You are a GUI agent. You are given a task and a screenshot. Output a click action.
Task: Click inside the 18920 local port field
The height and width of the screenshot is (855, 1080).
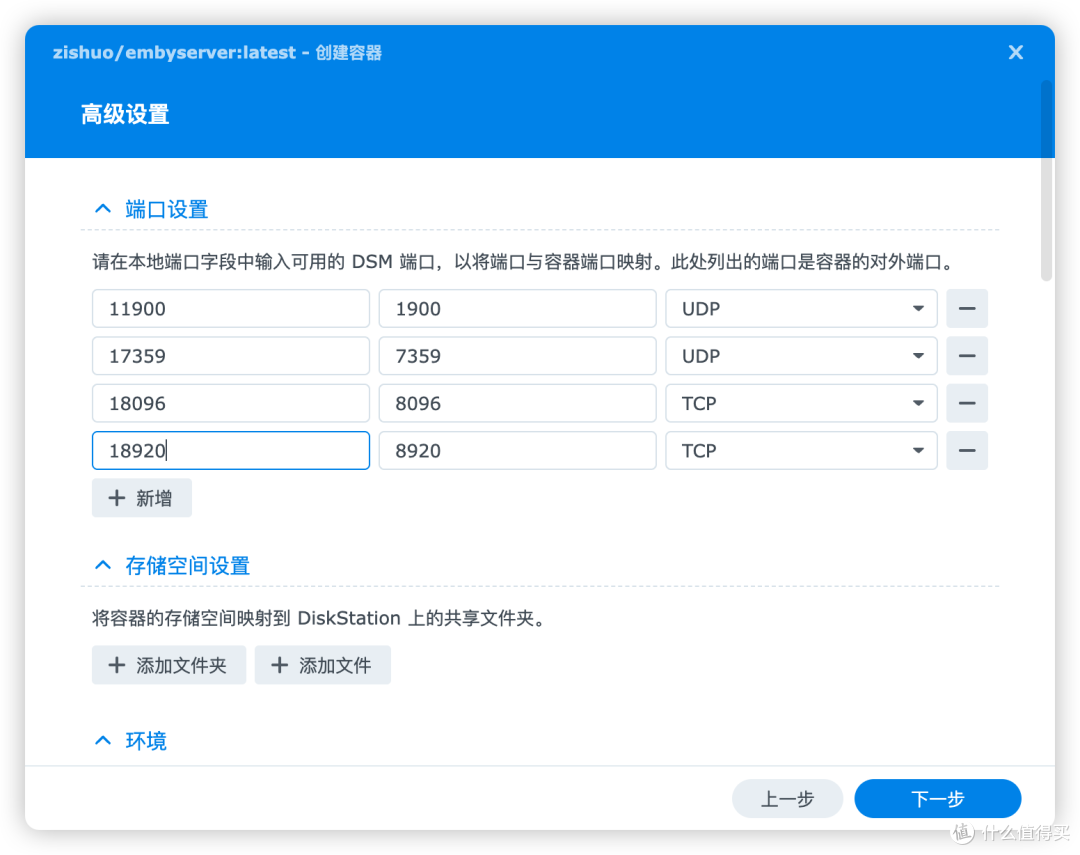(230, 450)
